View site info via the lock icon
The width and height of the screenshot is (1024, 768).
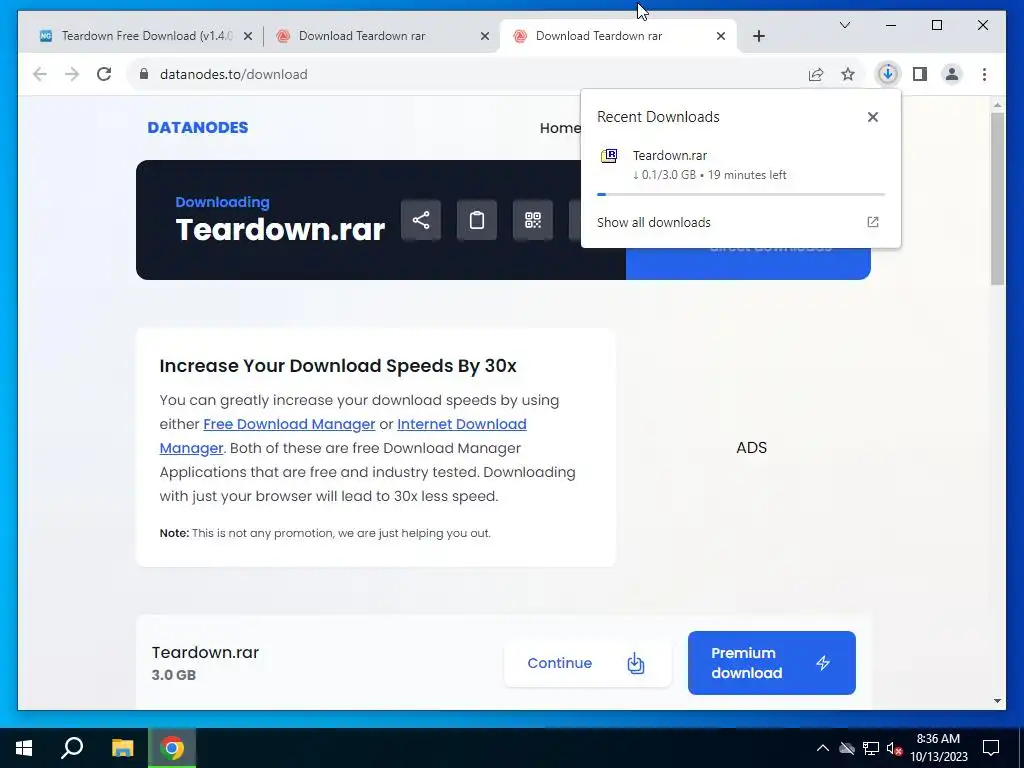[144, 74]
